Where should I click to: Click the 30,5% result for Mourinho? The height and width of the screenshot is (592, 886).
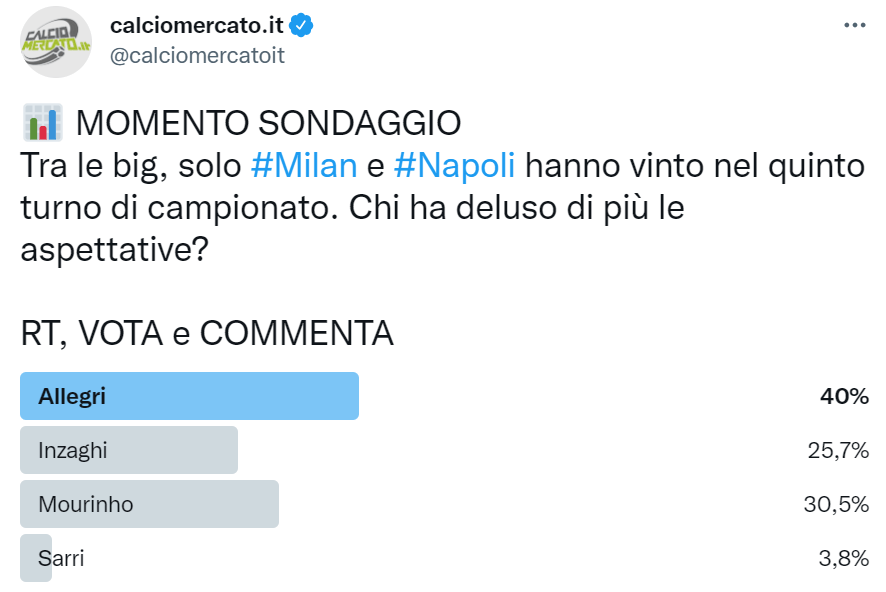click(x=837, y=504)
